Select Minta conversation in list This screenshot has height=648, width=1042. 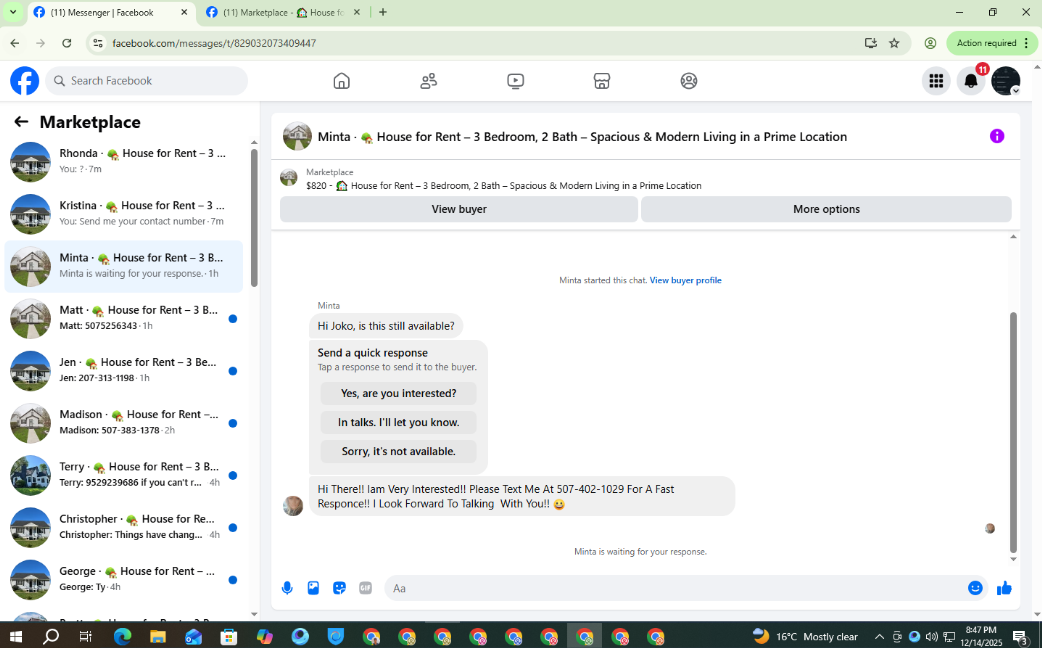pyautogui.click(x=124, y=267)
